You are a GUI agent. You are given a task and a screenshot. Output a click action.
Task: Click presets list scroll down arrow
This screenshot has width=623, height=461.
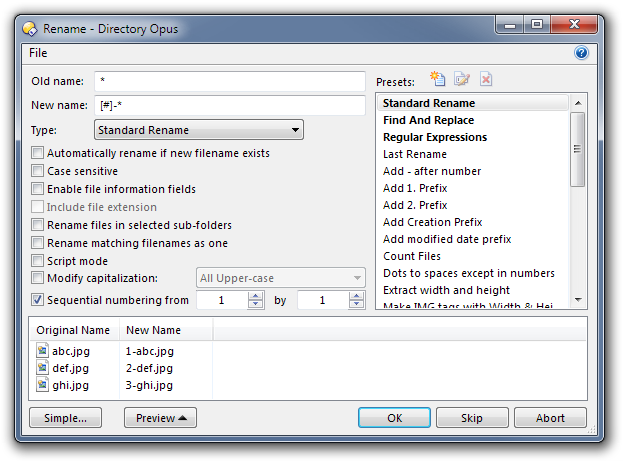[578, 300]
